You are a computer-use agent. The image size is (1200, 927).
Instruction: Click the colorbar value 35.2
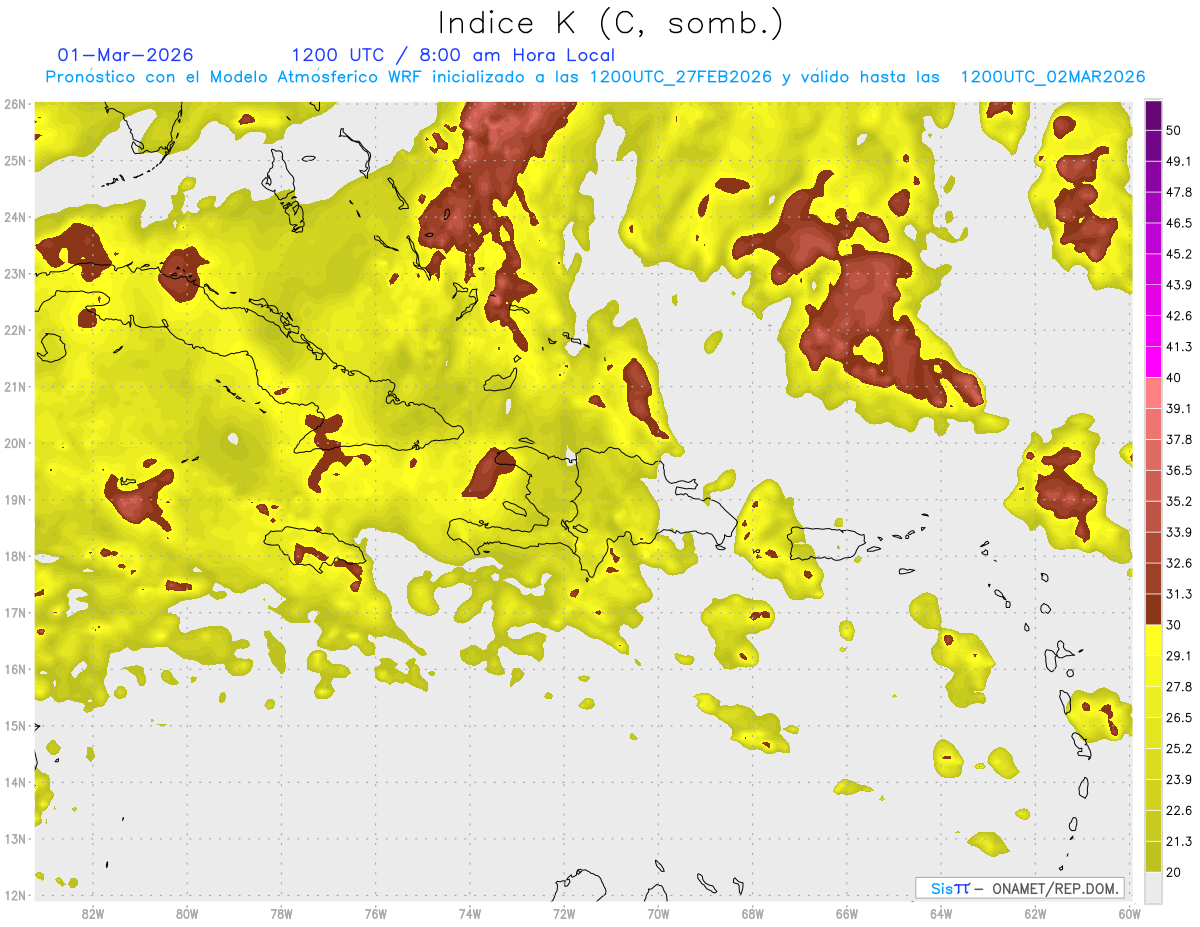click(1179, 501)
